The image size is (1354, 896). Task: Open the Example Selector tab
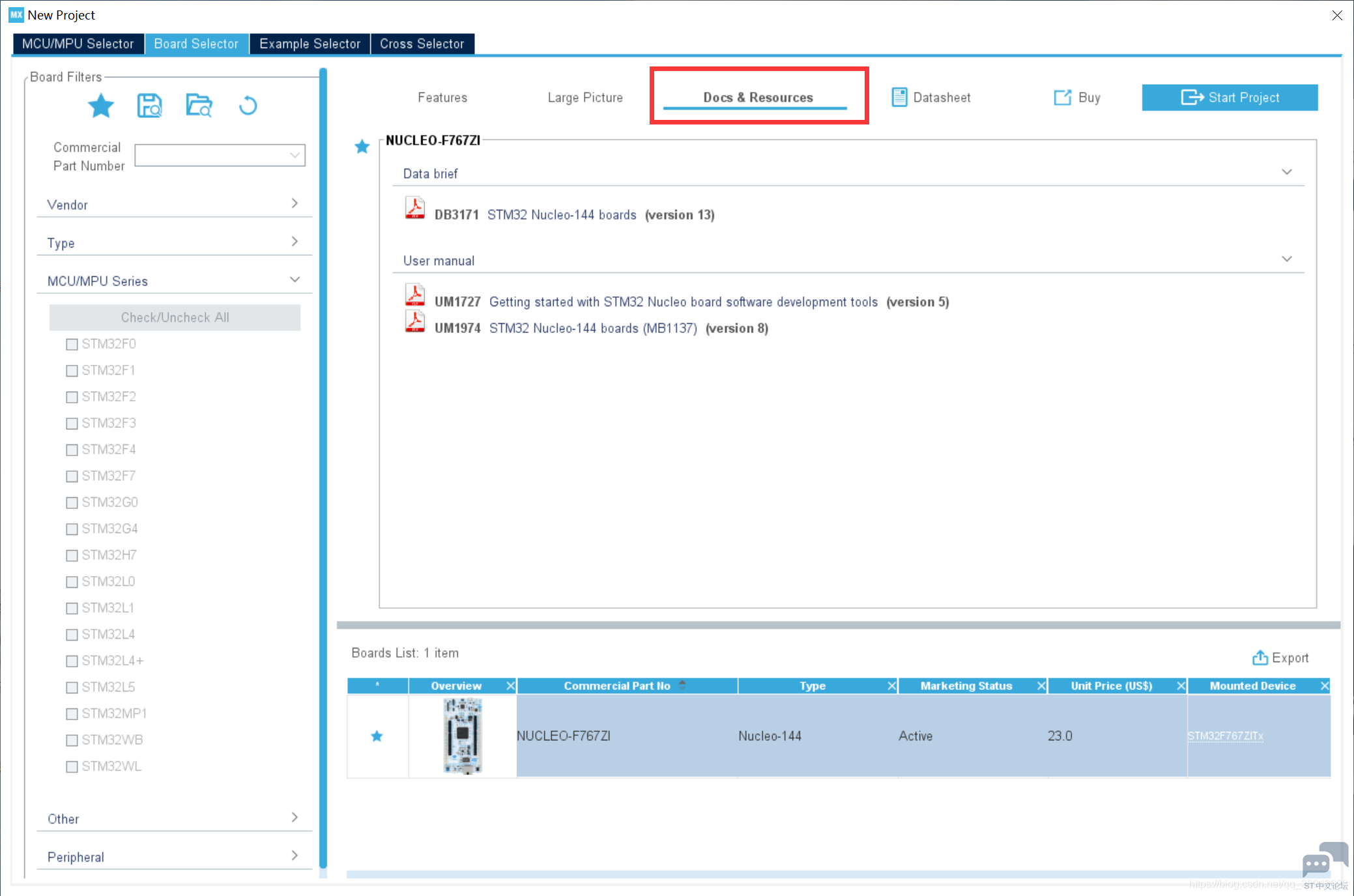point(310,44)
